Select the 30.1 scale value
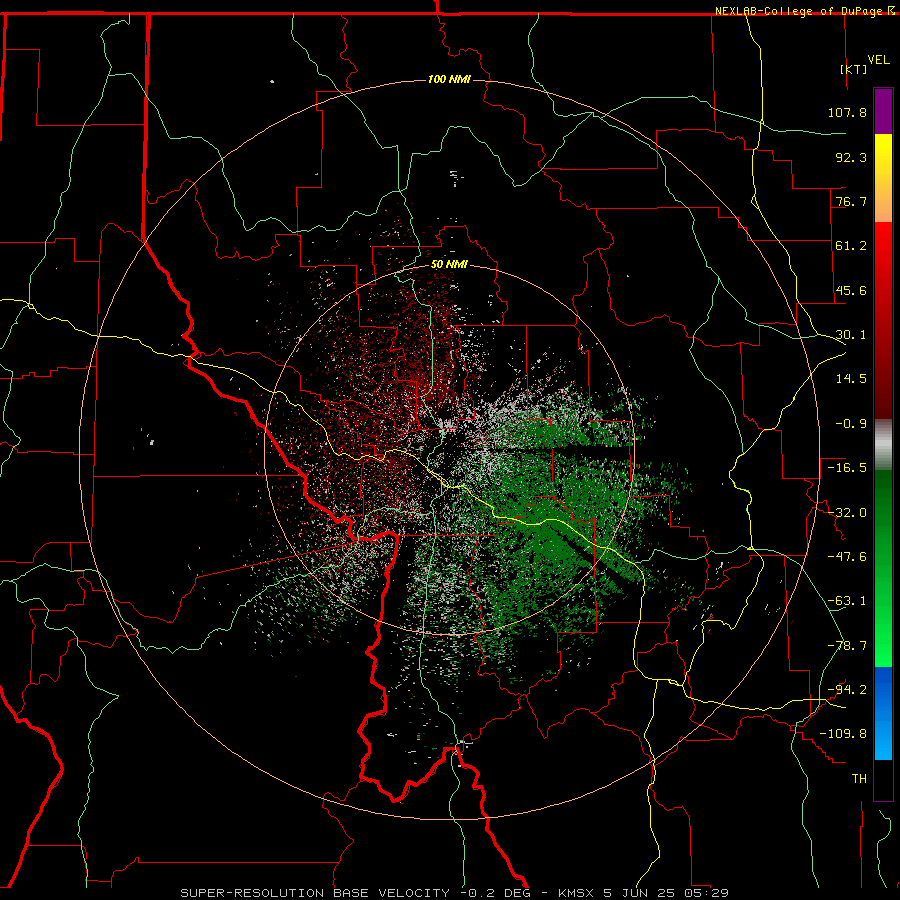Viewport: 900px width, 900px height. tap(851, 335)
